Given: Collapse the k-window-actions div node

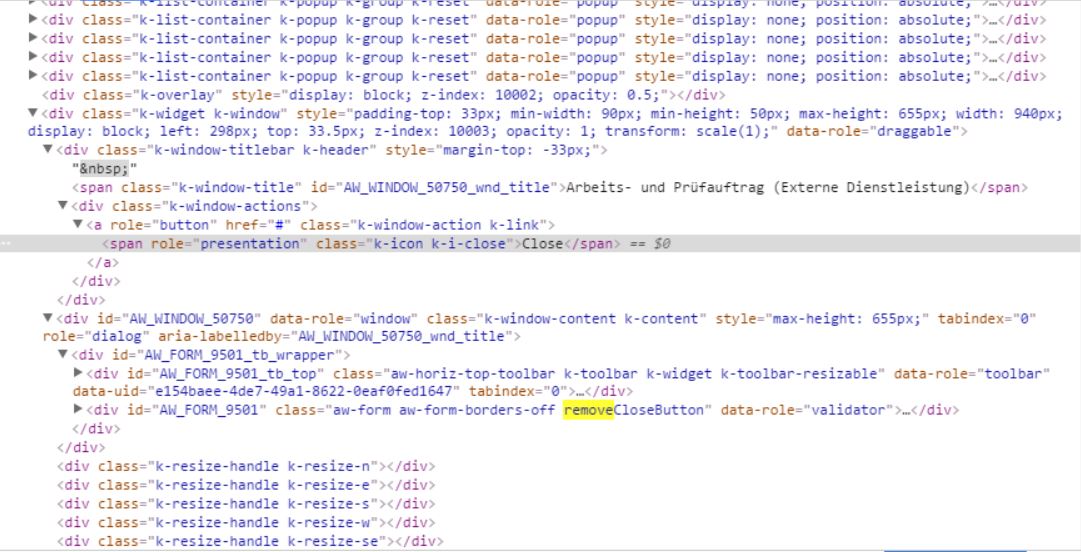Looking at the screenshot, I should tap(63, 205).
